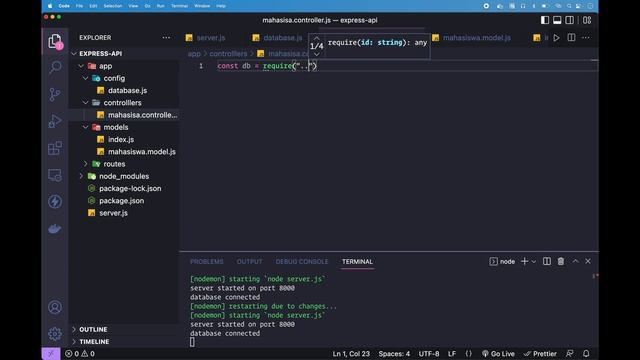The image size is (640, 360).
Task: Open index.js in models folder
Action: [121, 139]
